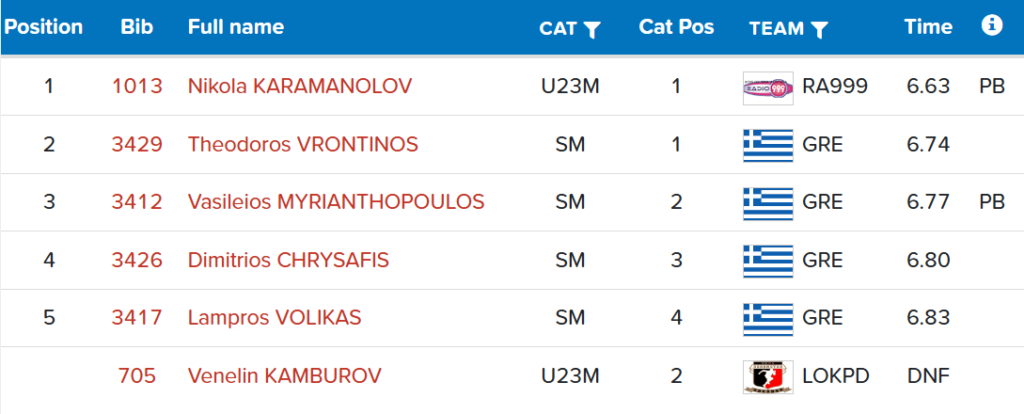Click the Radio 999 team logo

click(x=768, y=88)
